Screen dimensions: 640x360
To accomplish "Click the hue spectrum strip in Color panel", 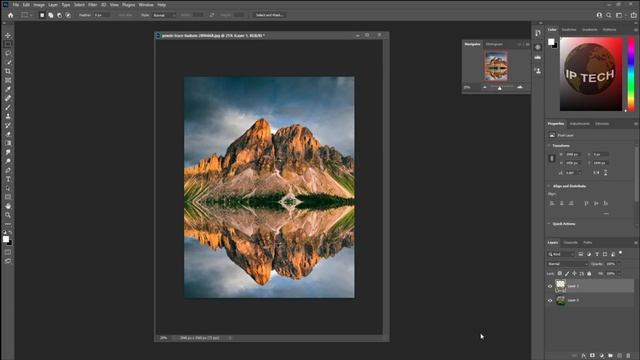I will tap(631, 74).
